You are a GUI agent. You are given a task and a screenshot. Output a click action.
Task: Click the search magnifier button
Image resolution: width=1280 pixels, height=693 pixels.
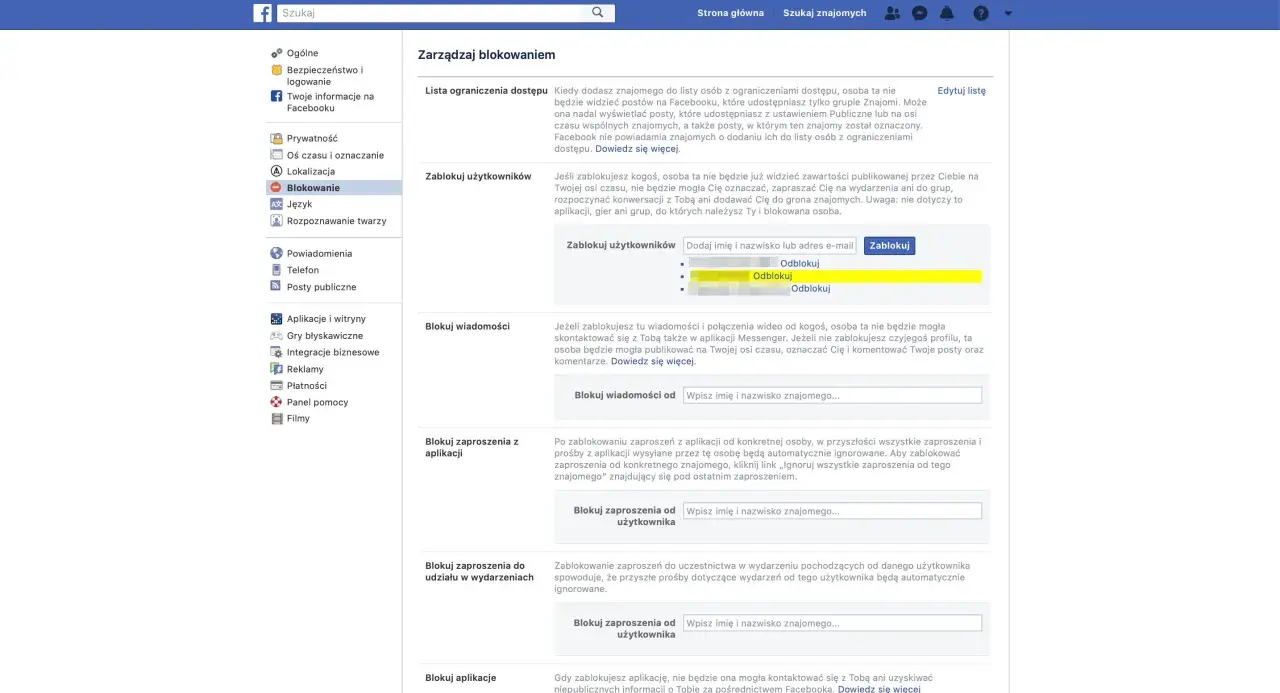tap(598, 13)
